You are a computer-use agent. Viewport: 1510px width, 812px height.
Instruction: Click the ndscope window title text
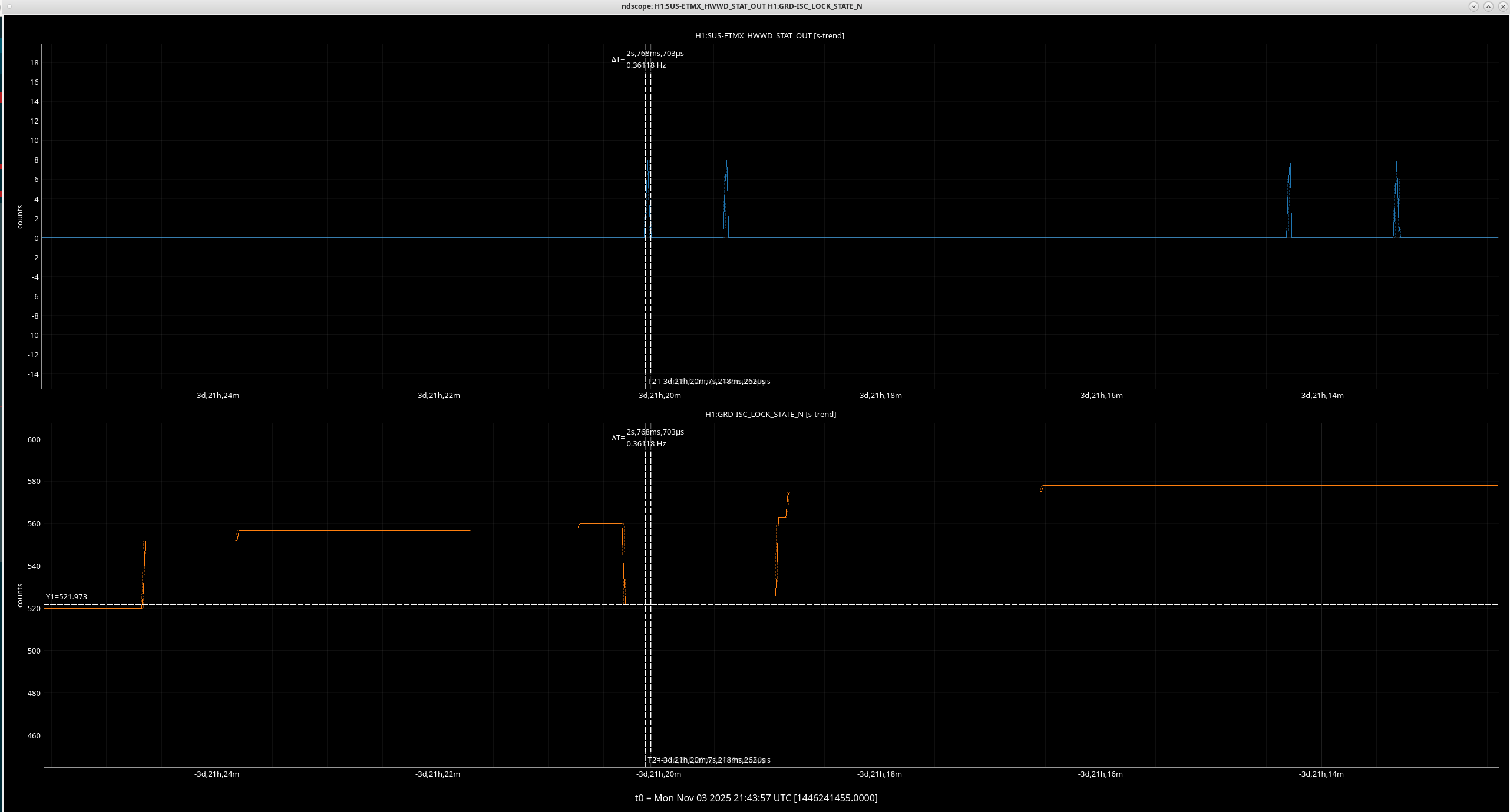[741, 6]
